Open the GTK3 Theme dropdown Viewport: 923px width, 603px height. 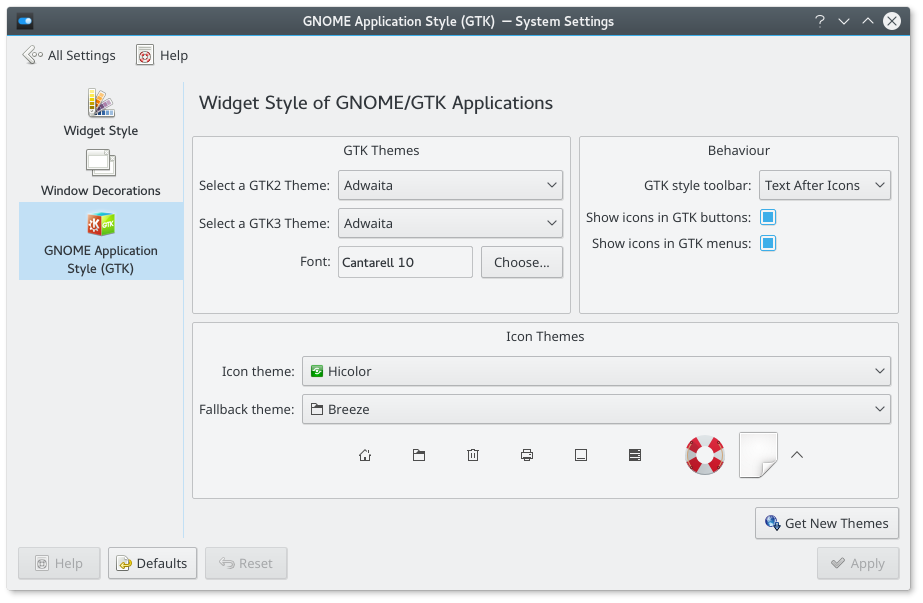point(450,223)
